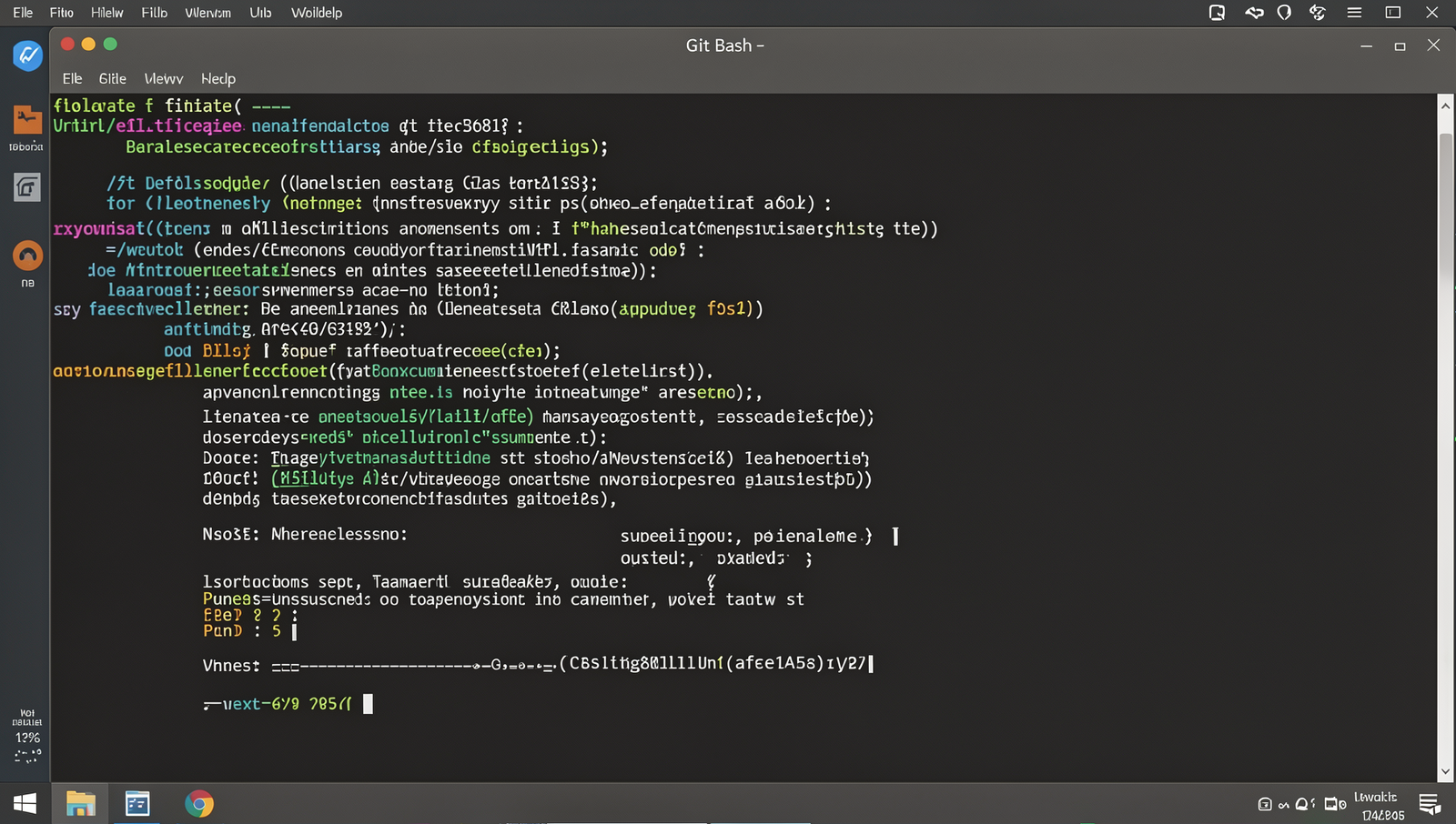Click the 'sɛy faeecnvecllerner' line
Image resolution: width=1456 pixels, height=824 pixels.
[x=408, y=309]
